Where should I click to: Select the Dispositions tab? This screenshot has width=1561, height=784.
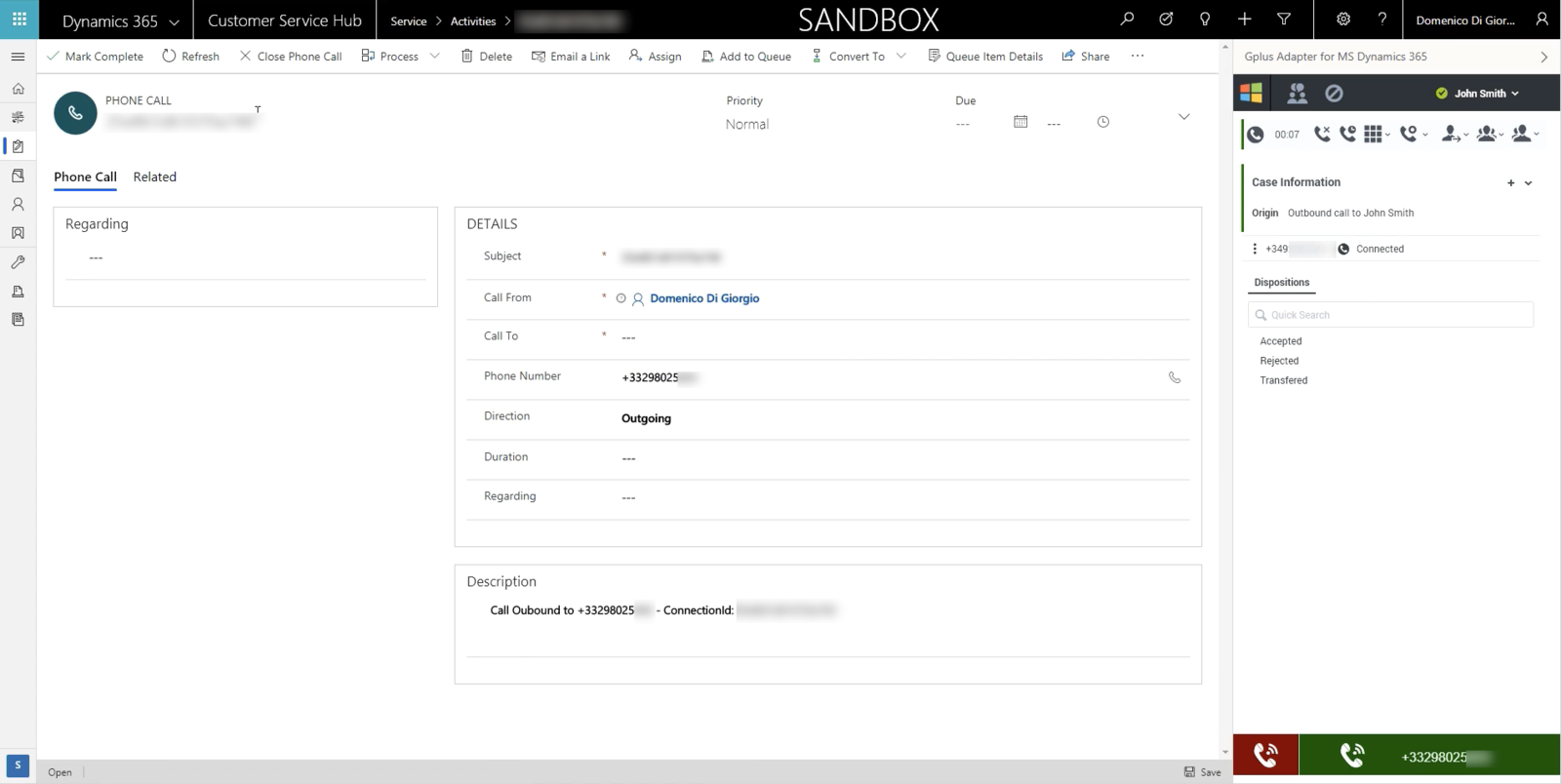pos(1282,283)
